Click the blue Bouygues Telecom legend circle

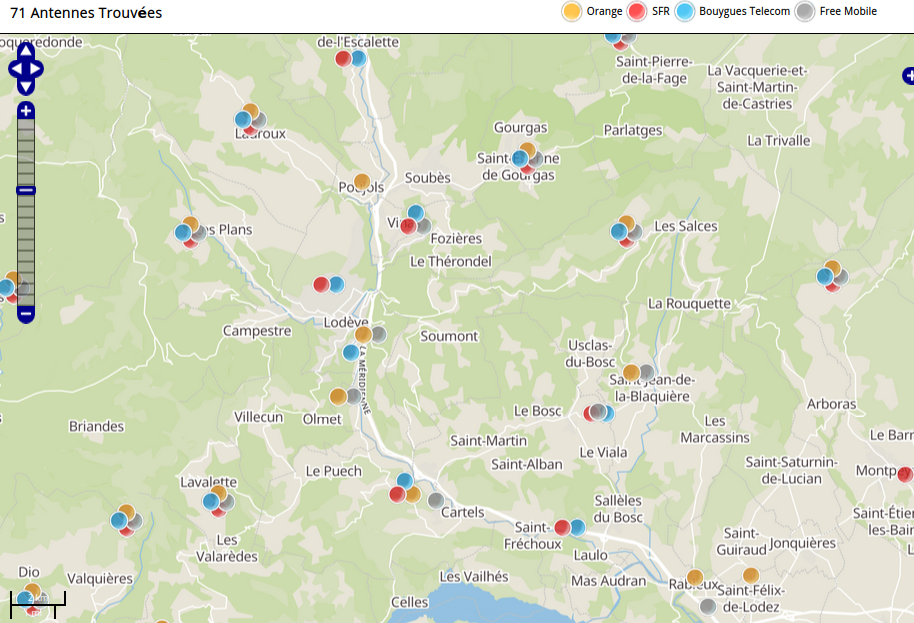tap(685, 12)
